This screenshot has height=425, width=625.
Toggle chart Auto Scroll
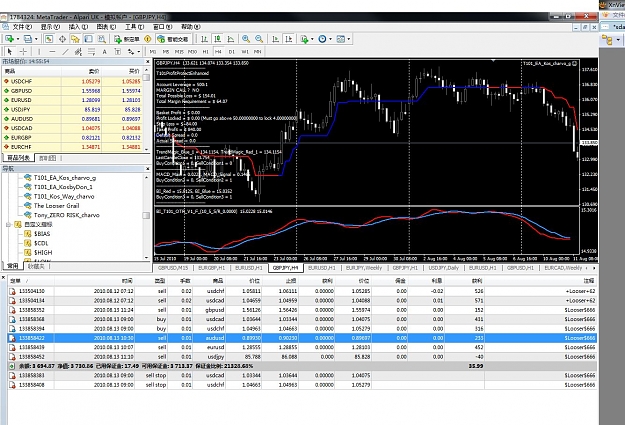[x=275, y=39]
